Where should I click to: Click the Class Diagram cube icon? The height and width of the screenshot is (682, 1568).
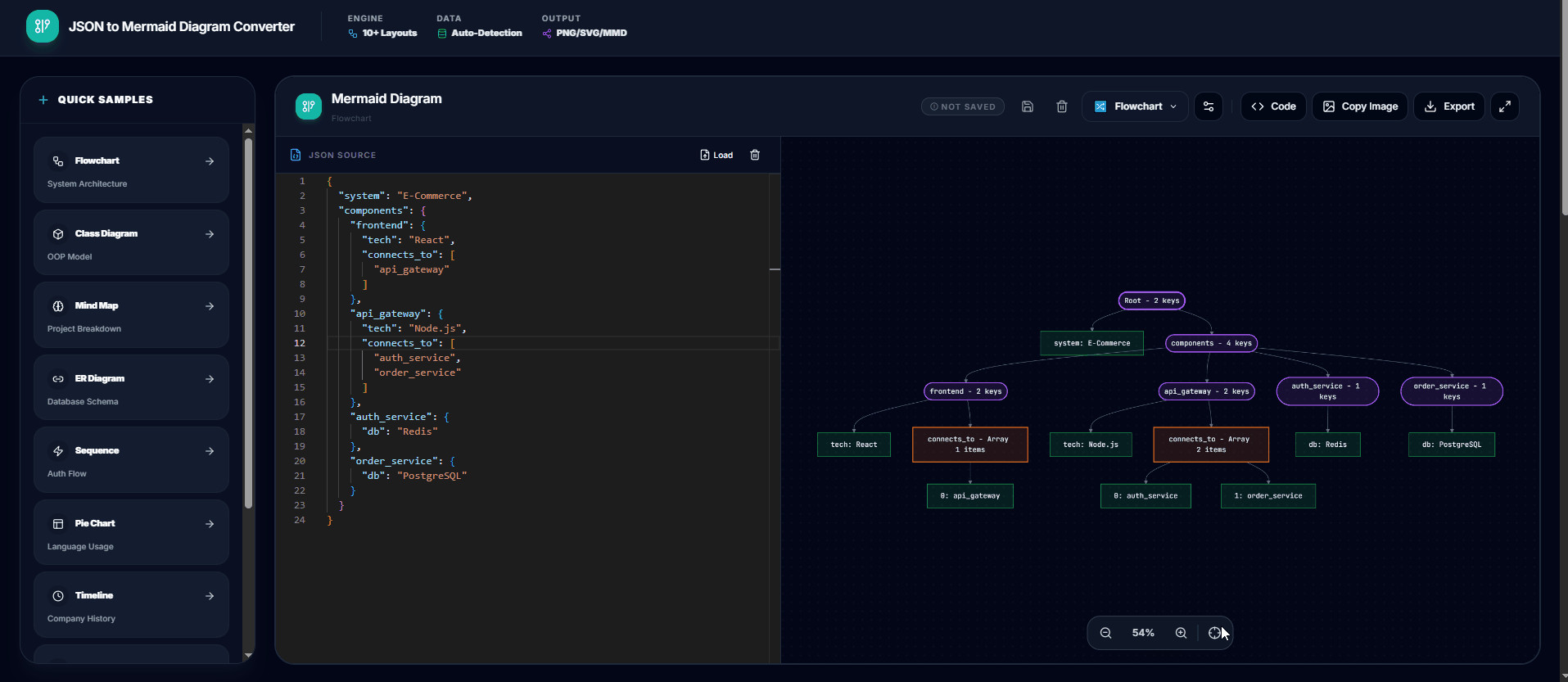pos(58,234)
